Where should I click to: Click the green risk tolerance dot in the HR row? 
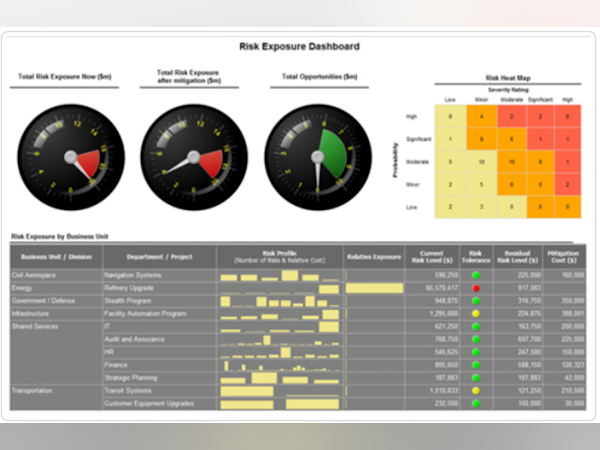coord(476,352)
